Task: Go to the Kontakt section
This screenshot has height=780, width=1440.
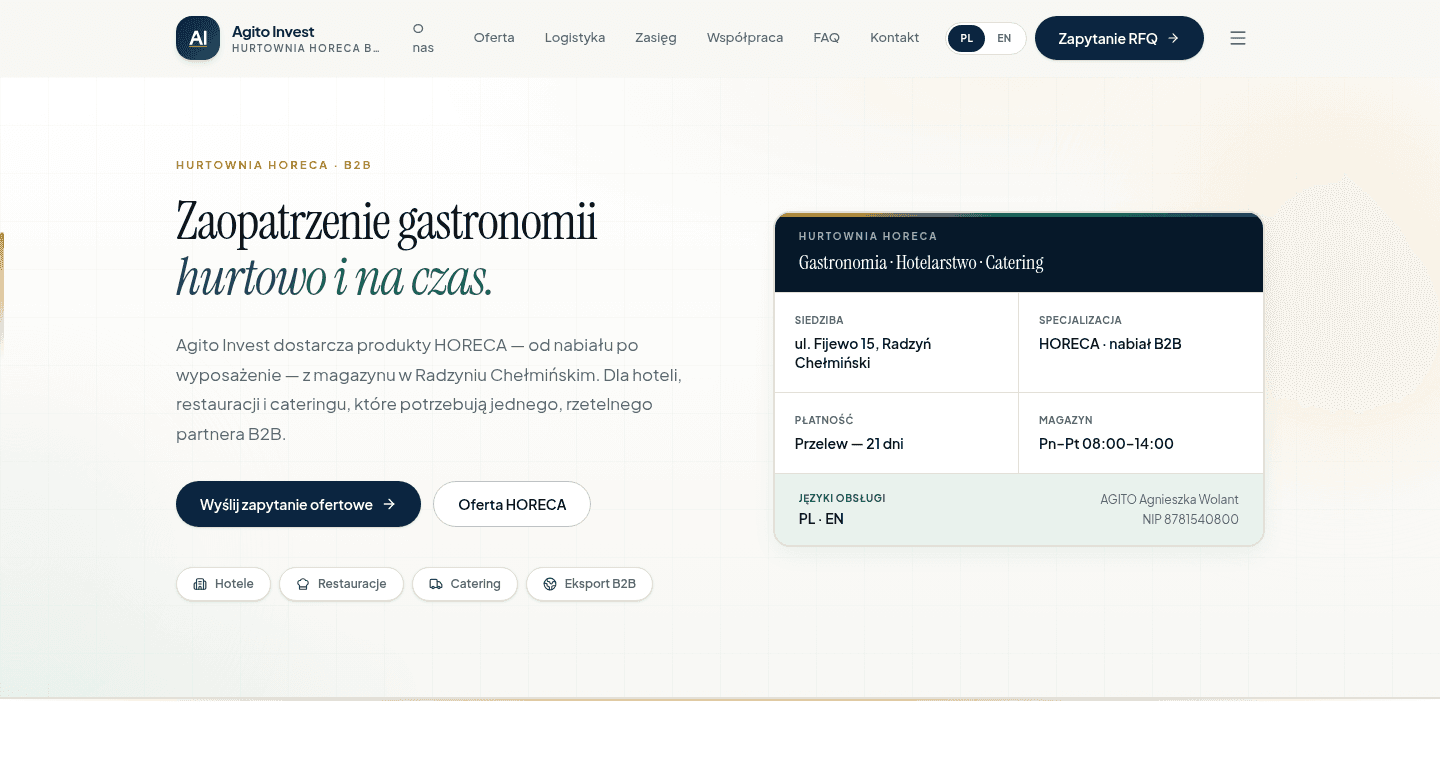Action: tap(895, 38)
